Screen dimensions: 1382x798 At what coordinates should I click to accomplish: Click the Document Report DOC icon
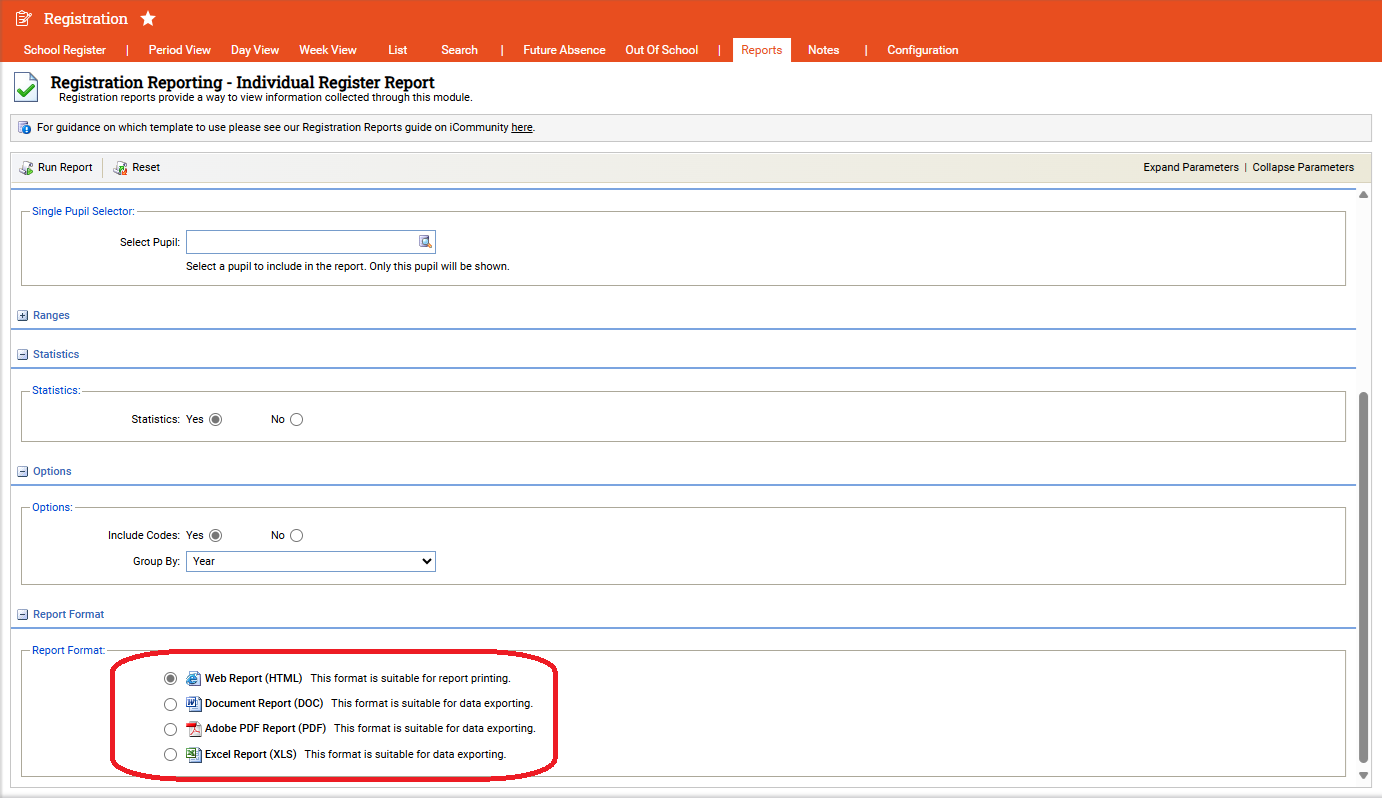[x=194, y=704]
